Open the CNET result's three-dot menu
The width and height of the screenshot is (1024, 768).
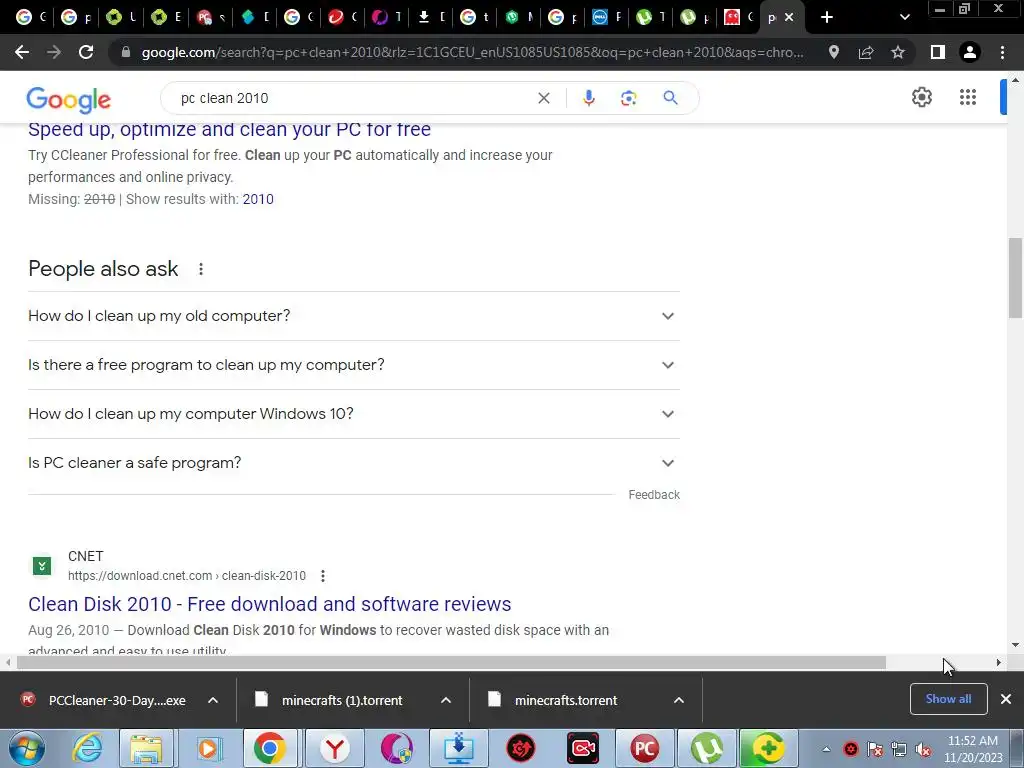(x=323, y=576)
